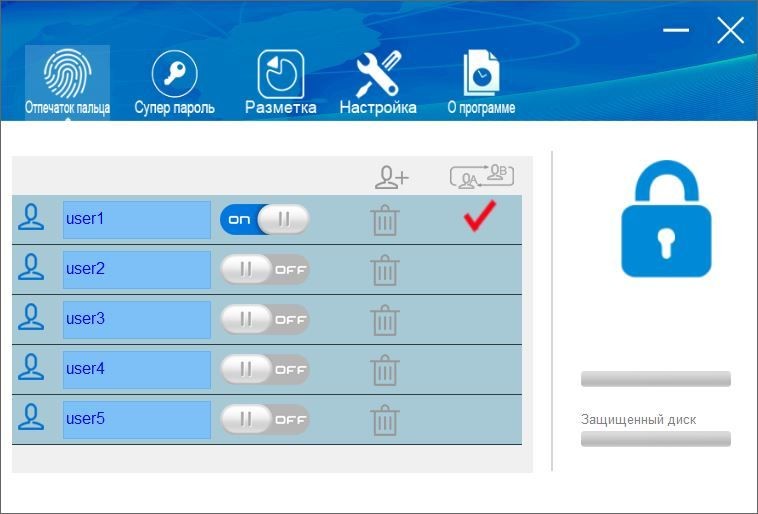Enable the user3 switch
The height and width of the screenshot is (514, 758).
pos(264,319)
